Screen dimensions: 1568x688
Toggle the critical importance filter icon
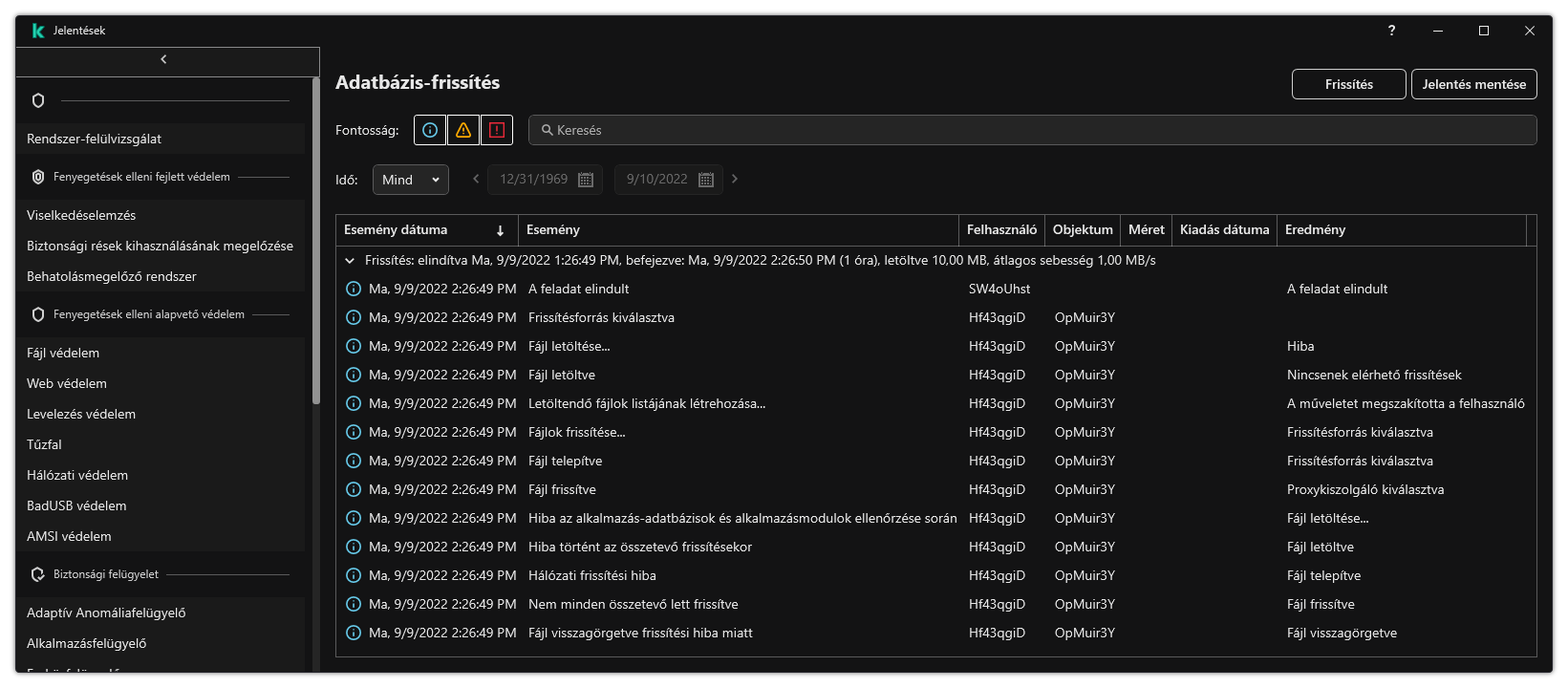(x=497, y=130)
